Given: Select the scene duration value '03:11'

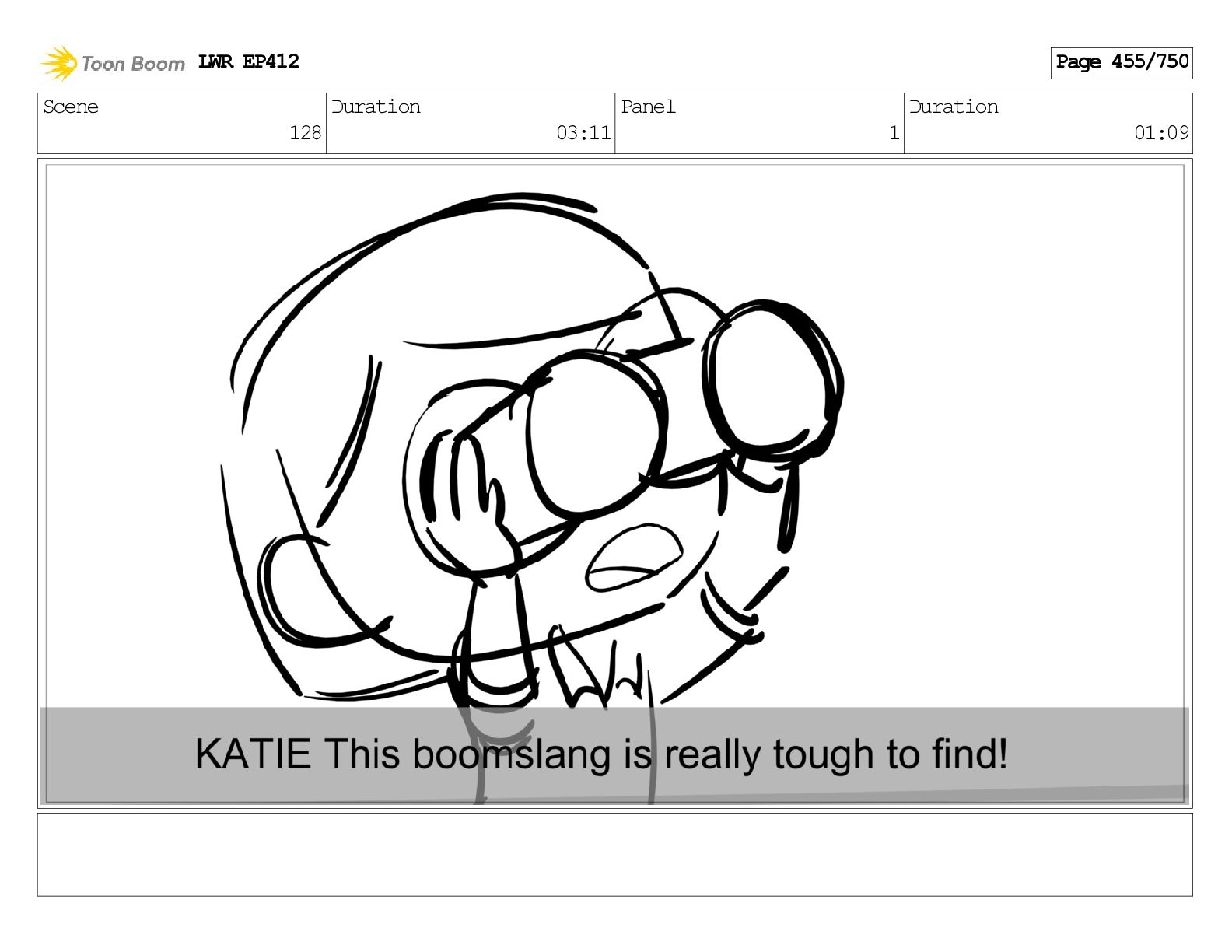Looking at the screenshot, I should [583, 133].
